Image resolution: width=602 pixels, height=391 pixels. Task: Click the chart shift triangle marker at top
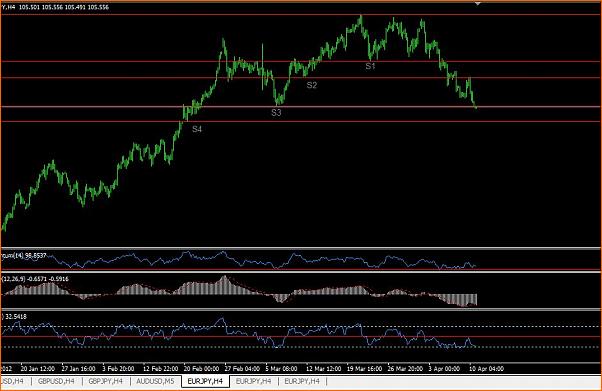click(x=478, y=3)
